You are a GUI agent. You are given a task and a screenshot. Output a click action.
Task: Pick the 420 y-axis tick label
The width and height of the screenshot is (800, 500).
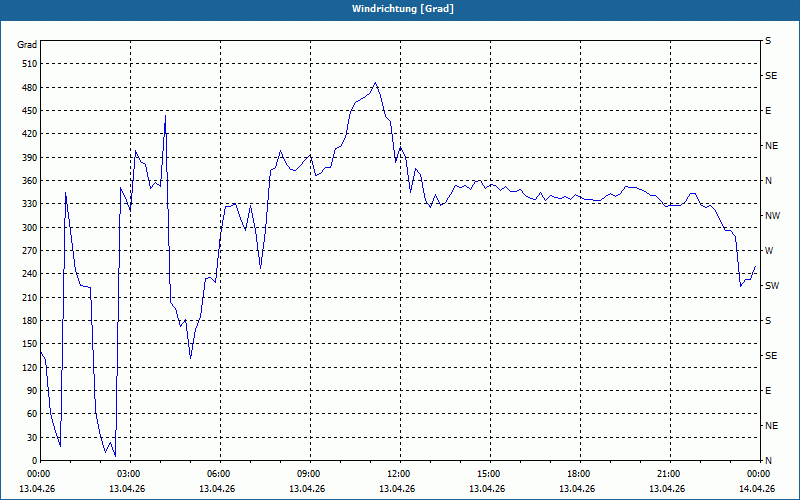point(30,134)
